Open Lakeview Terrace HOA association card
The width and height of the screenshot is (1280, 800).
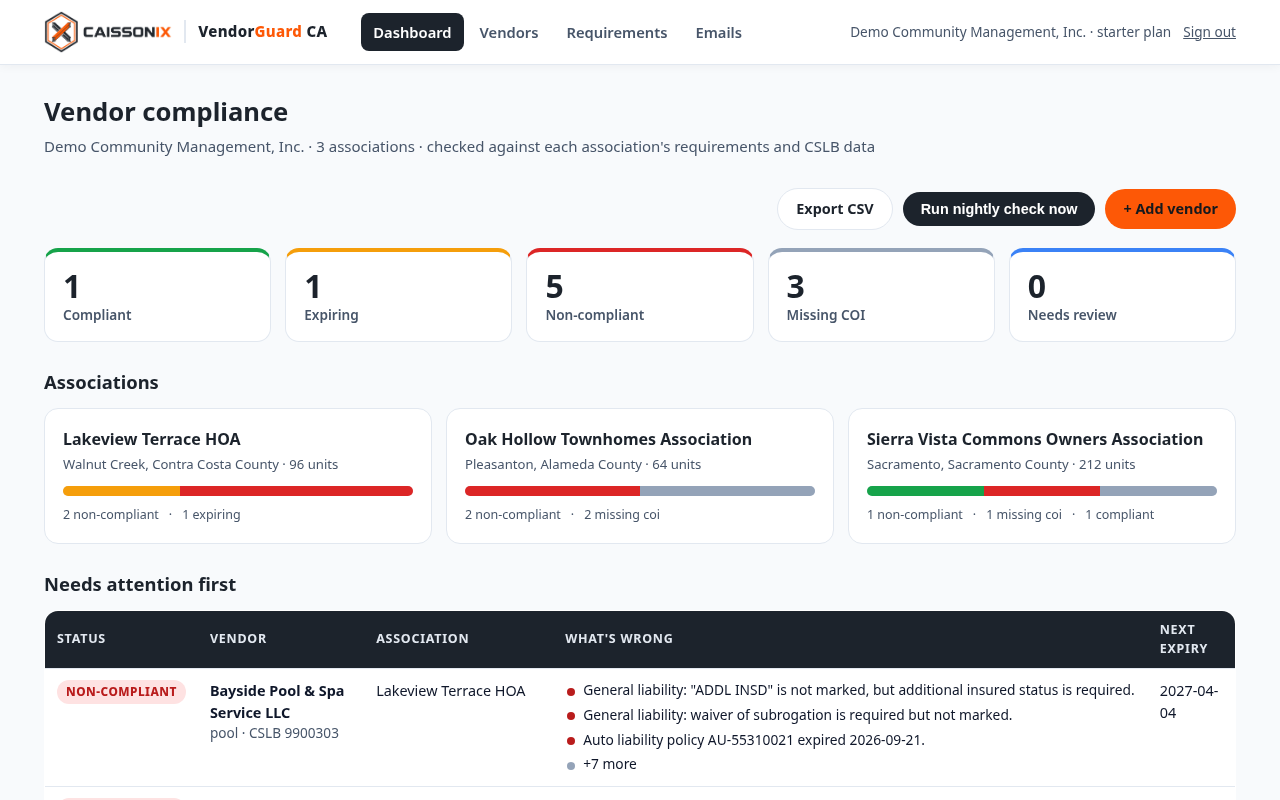pyautogui.click(x=238, y=476)
